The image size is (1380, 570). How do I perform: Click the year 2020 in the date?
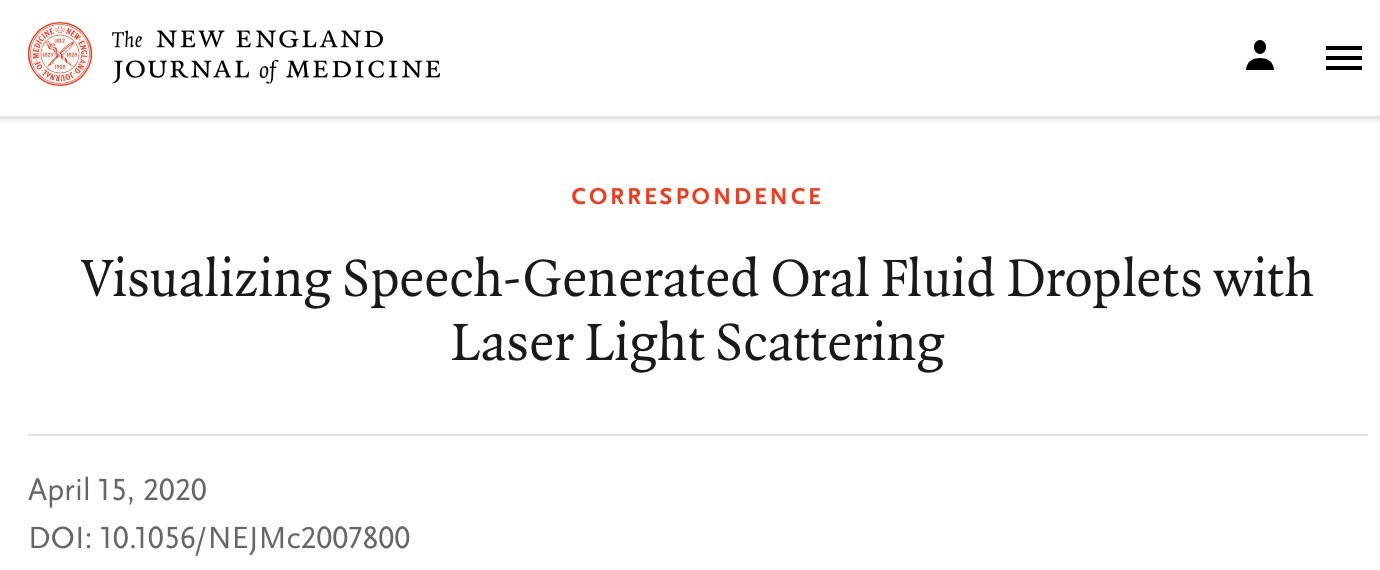tap(175, 490)
